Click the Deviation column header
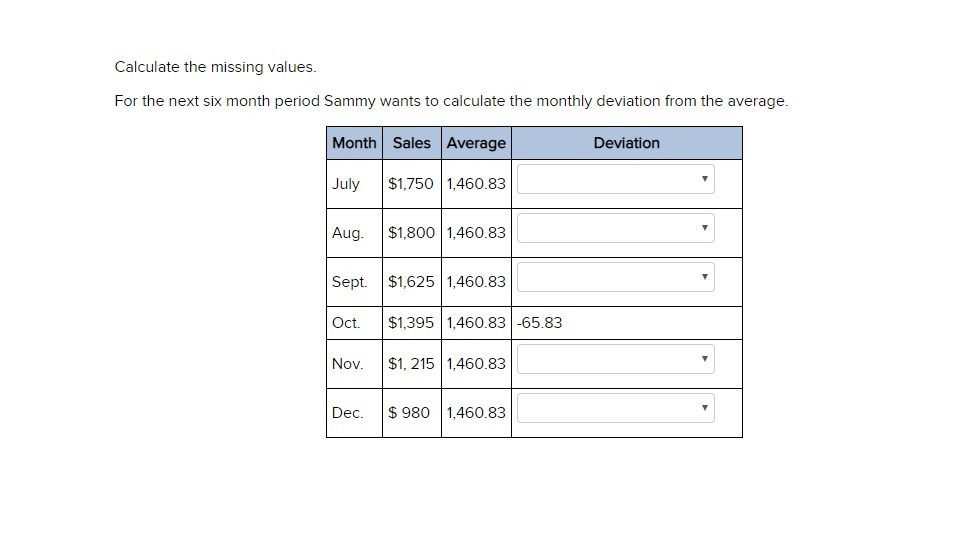 coord(626,143)
